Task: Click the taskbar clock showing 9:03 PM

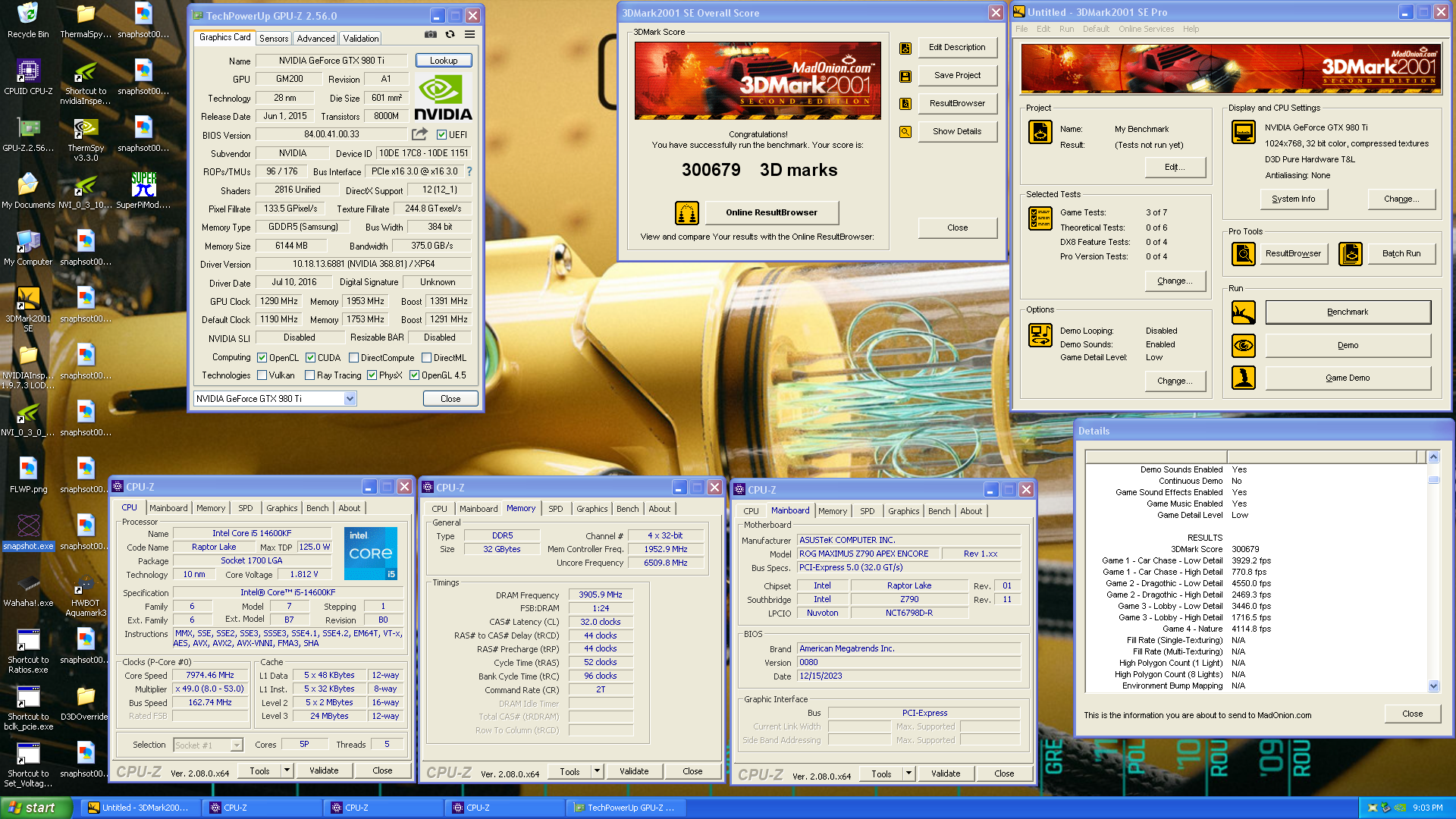Action: 1427,808
